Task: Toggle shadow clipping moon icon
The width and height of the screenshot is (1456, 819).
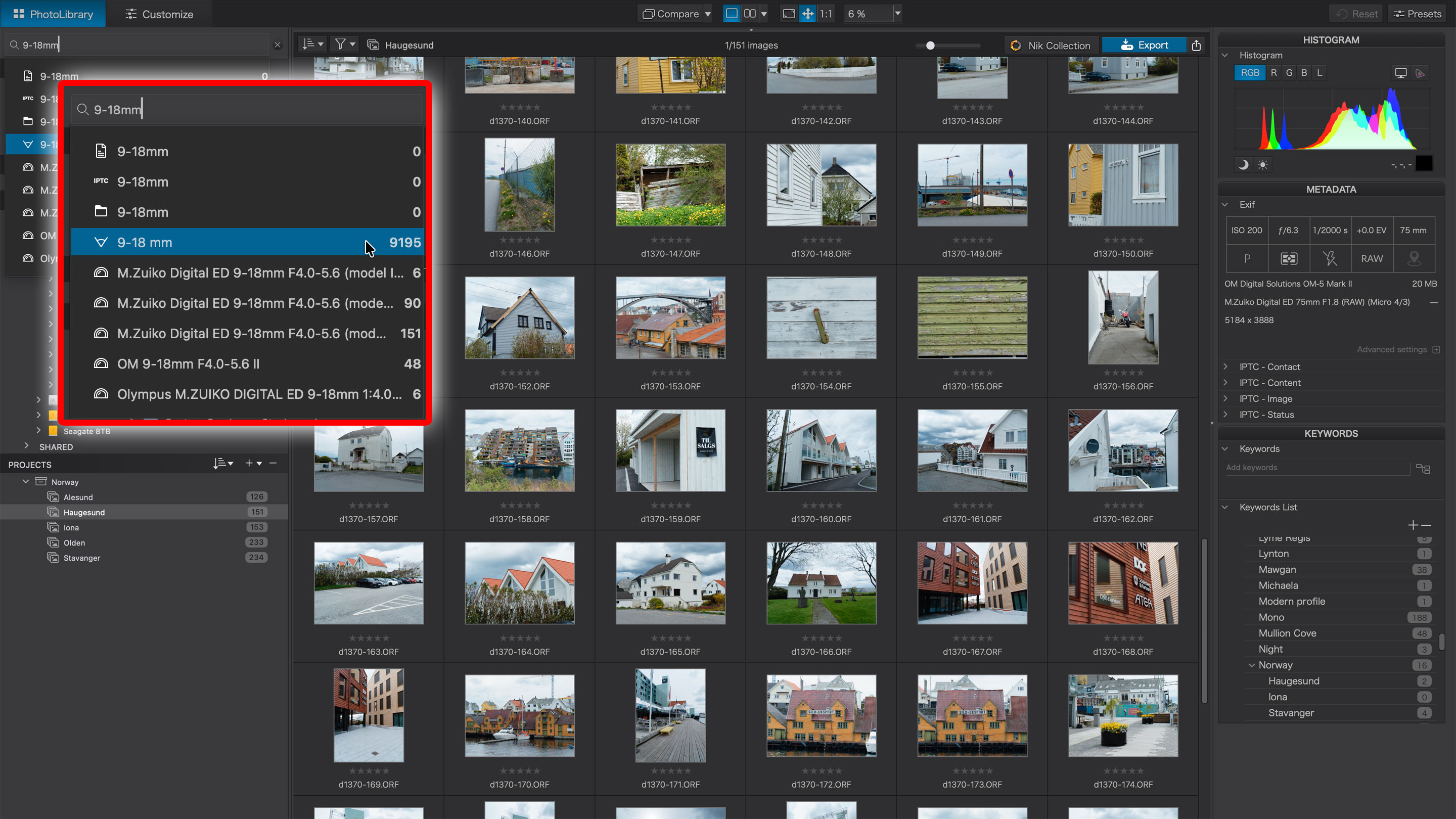Action: (x=1243, y=164)
